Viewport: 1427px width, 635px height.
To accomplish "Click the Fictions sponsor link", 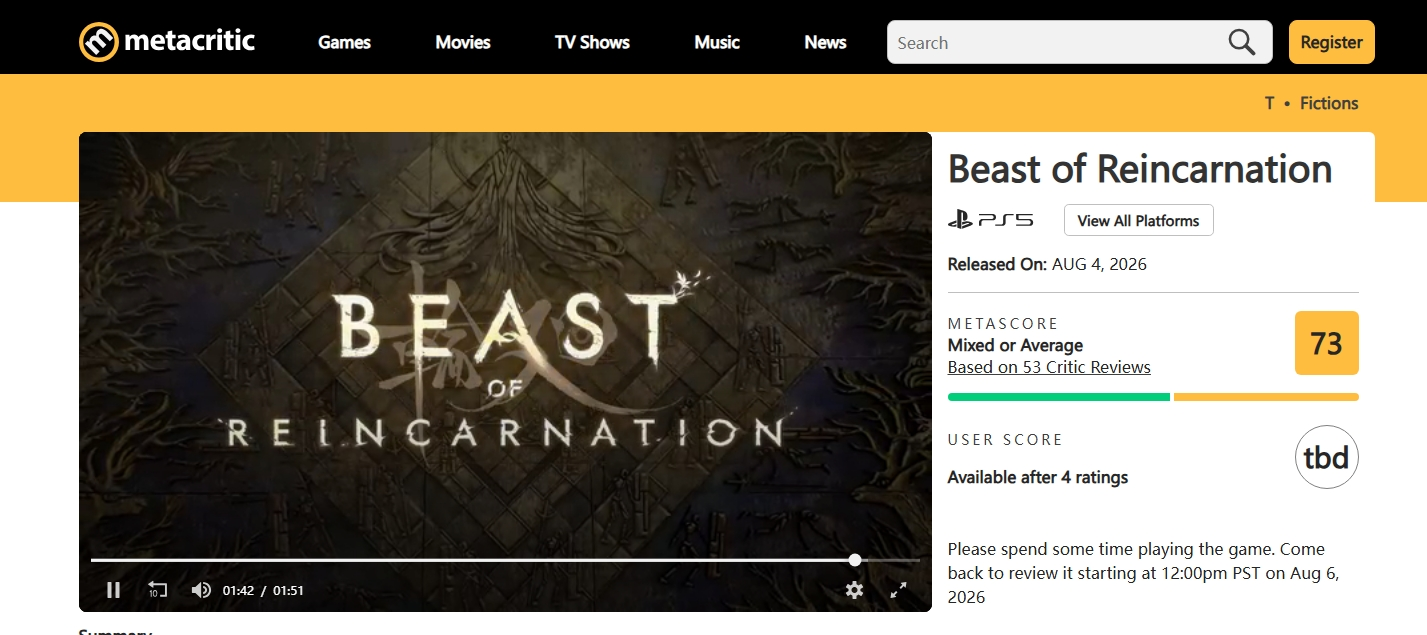I will pyautogui.click(x=1329, y=103).
